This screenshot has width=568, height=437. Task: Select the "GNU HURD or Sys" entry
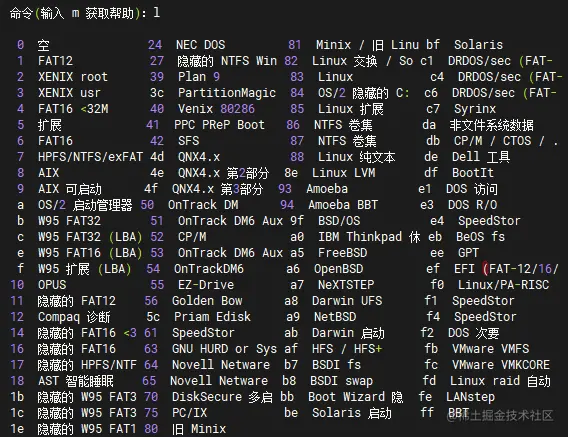click(x=224, y=349)
